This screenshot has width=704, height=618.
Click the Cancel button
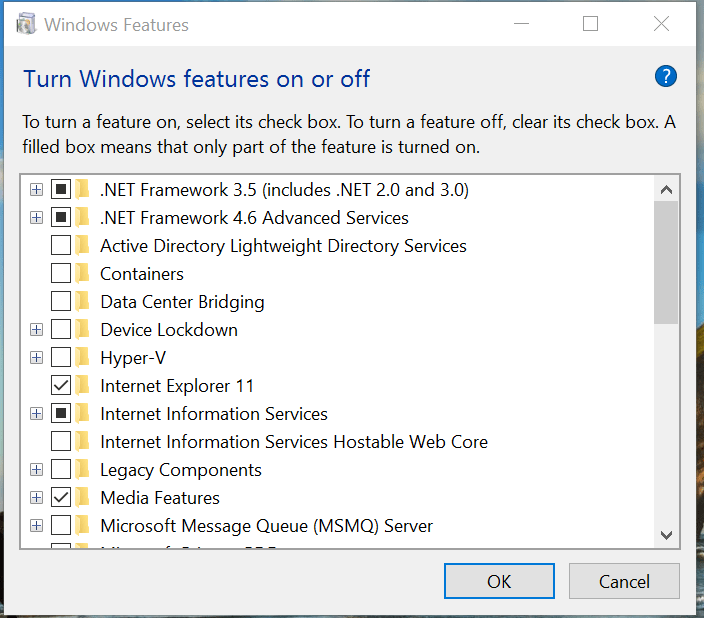[624, 581]
